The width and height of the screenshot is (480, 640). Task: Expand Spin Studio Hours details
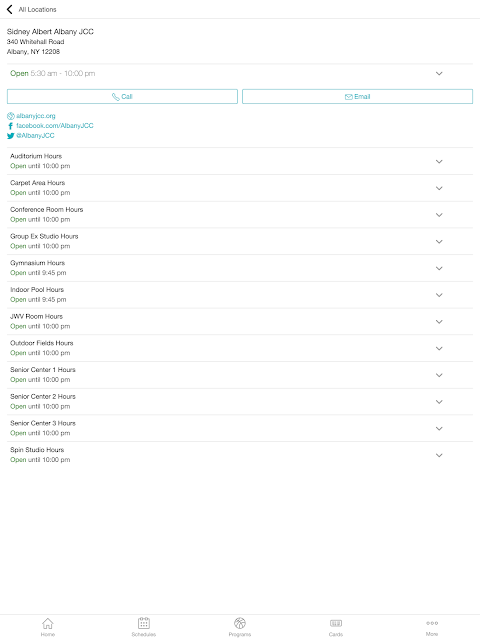[240, 455]
